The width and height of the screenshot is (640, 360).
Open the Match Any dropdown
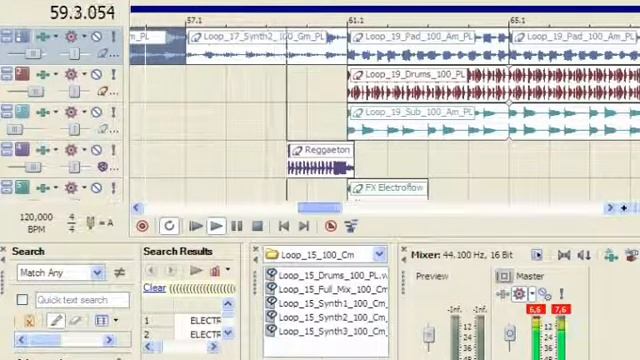(x=97, y=272)
